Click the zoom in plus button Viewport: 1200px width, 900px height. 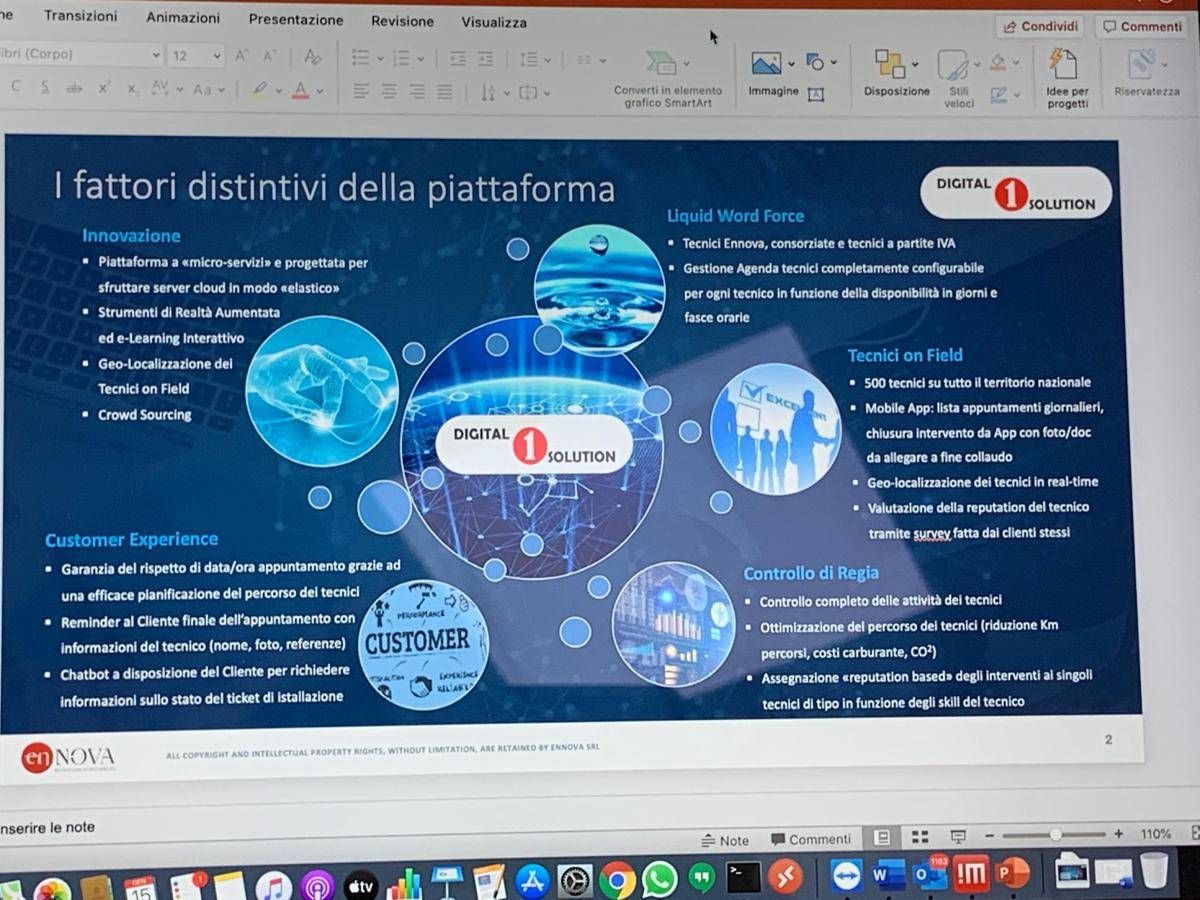1118,833
